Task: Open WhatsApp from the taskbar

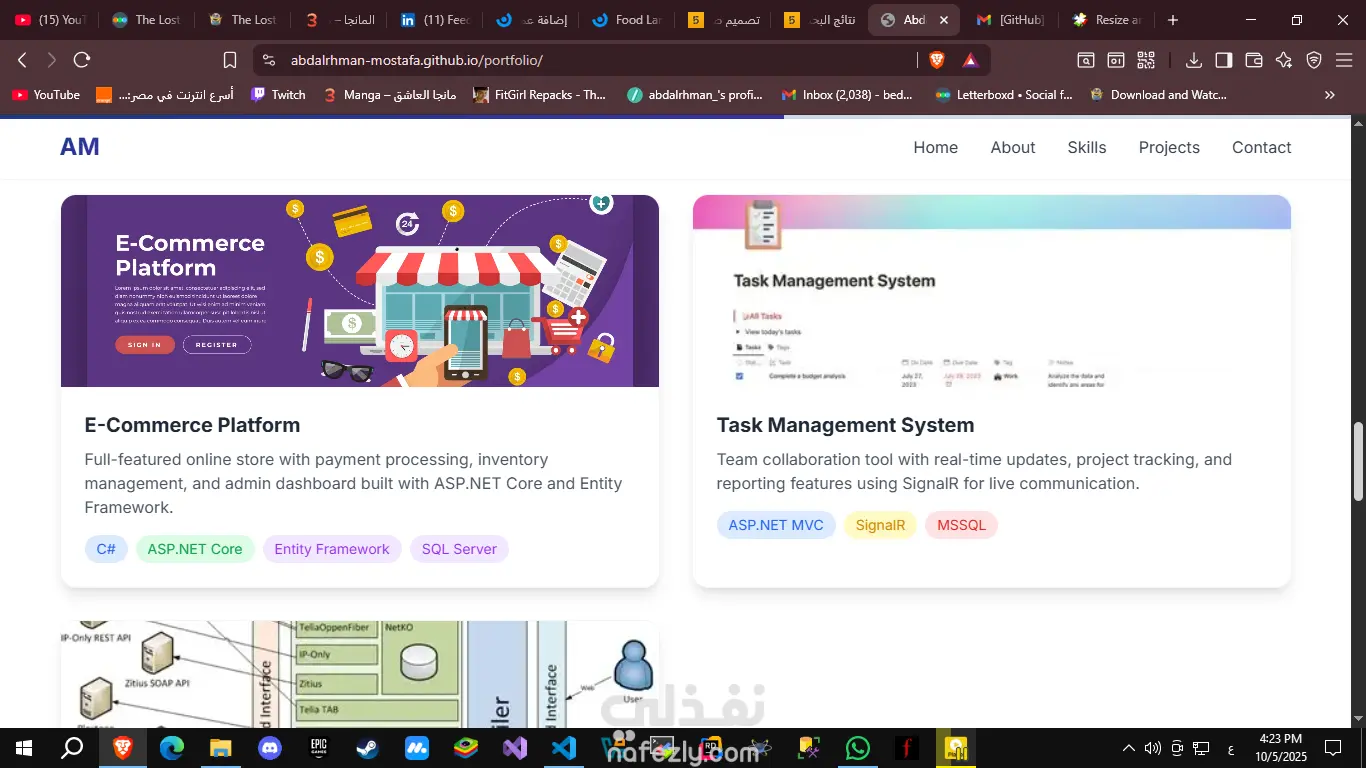Action: click(x=858, y=748)
